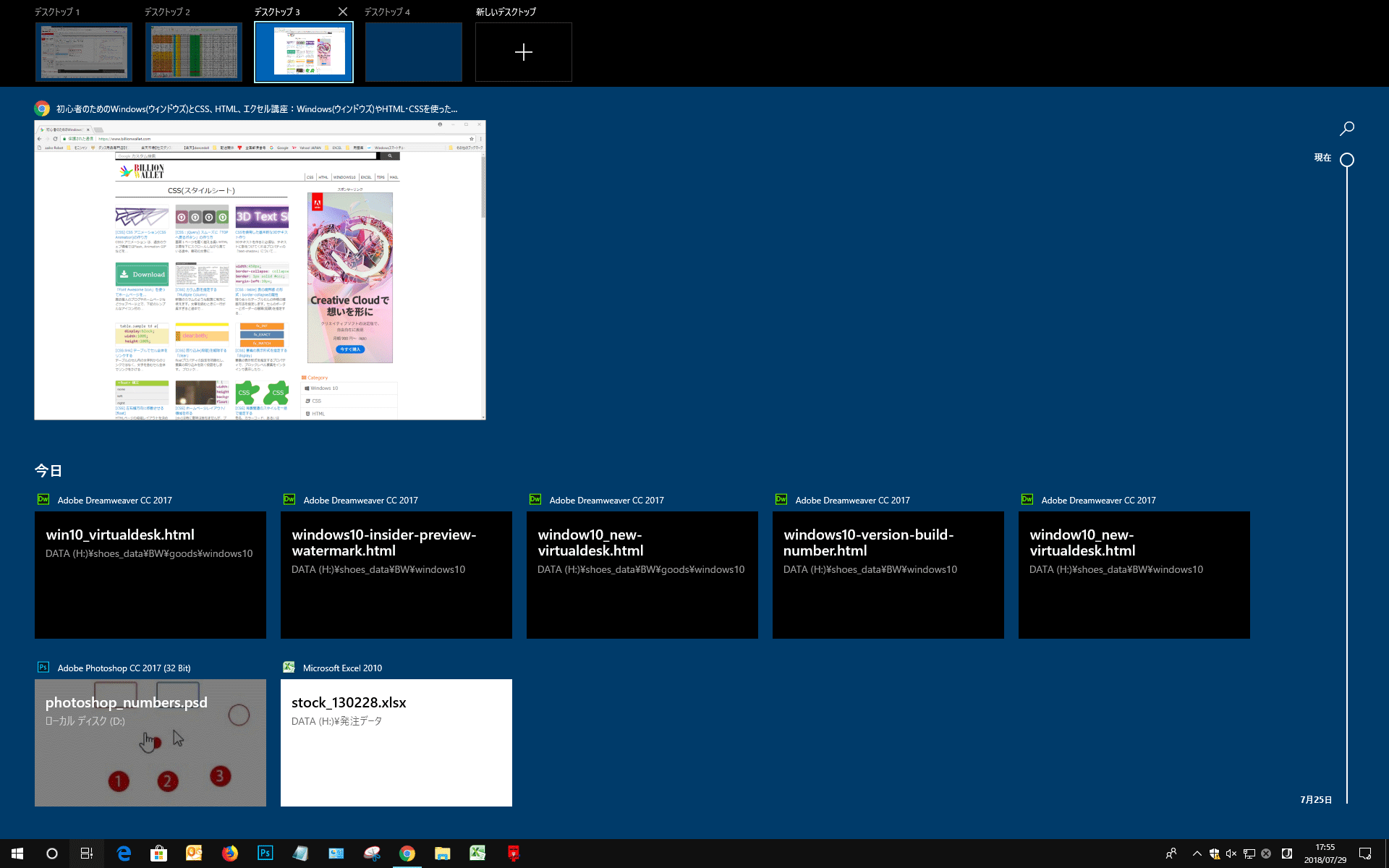Open photoshop_numbers.psd activity card

150,743
